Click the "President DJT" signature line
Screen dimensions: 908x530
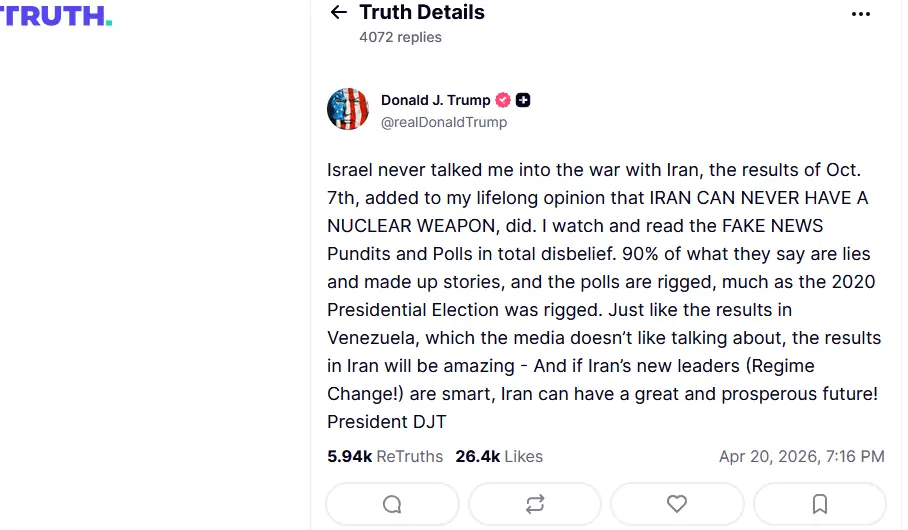pyautogui.click(x=386, y=422)
